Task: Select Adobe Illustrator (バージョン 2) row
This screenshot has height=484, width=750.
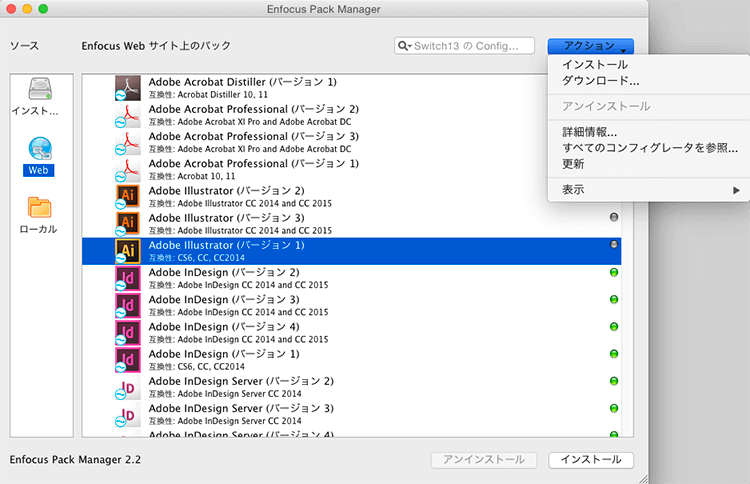Action: click(352, 197)
